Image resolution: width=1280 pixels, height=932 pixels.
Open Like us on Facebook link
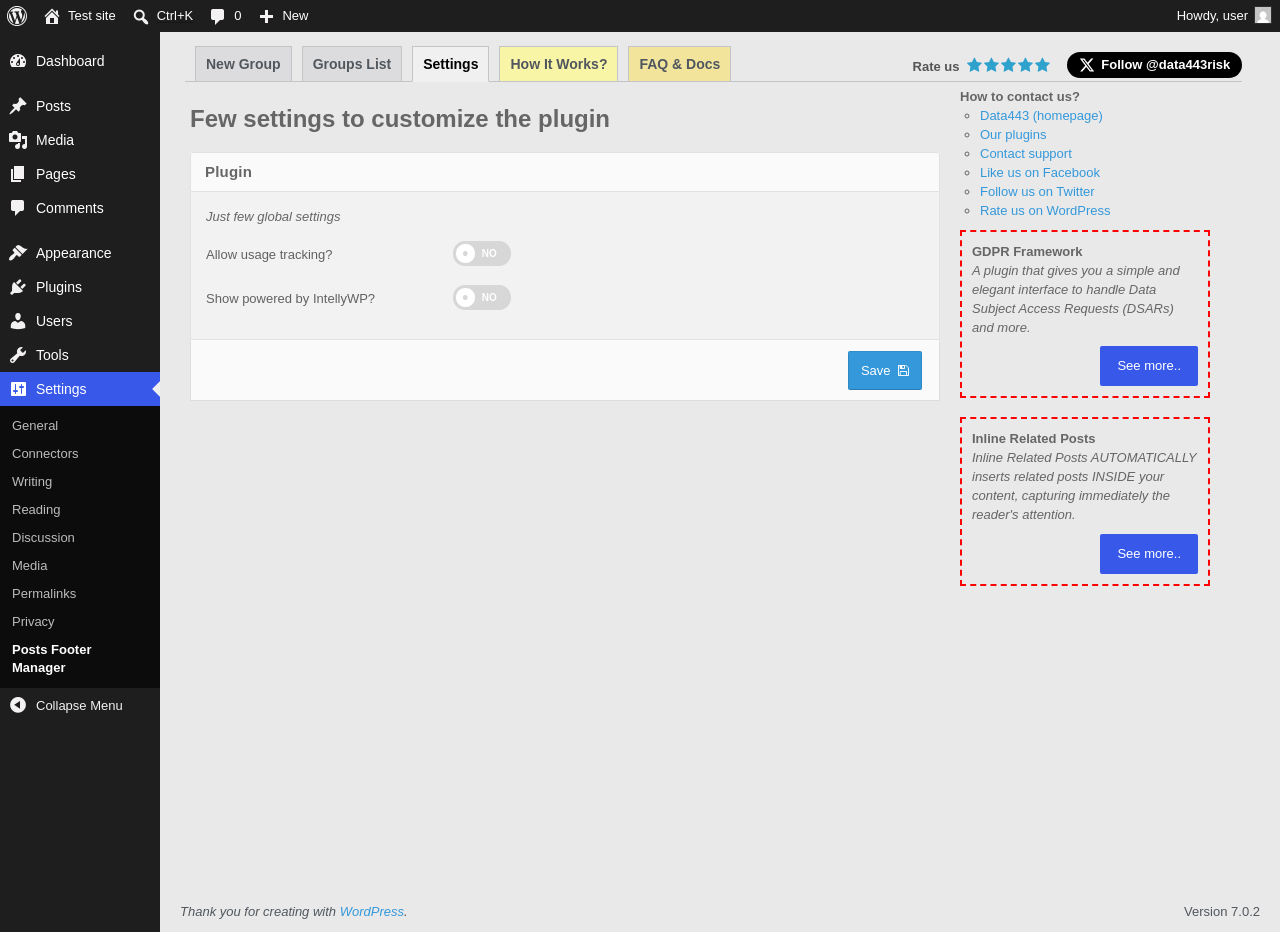click(x=1040, y=173)
